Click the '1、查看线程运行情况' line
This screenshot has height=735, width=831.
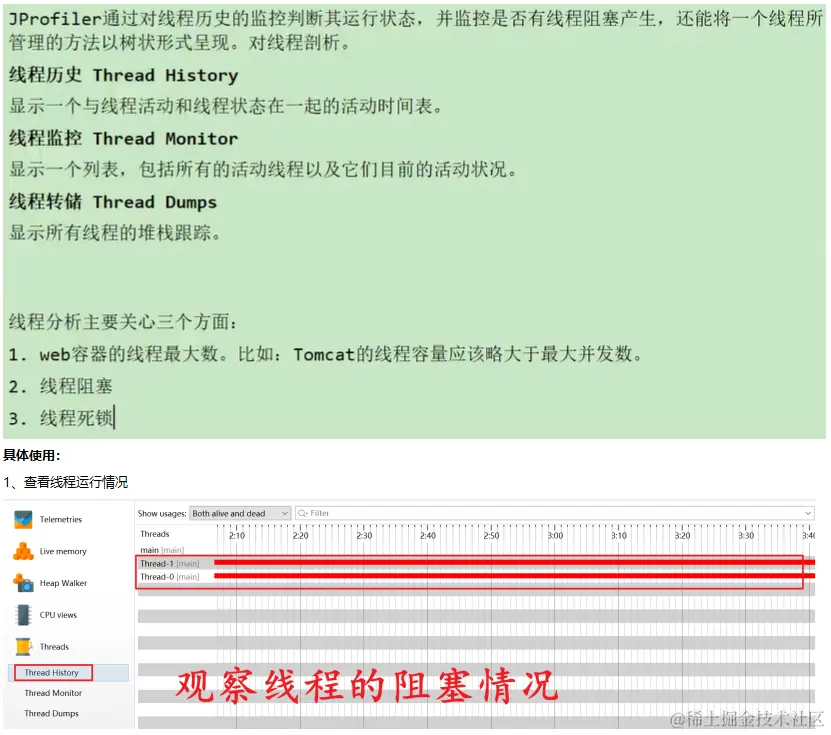point(66,482)
